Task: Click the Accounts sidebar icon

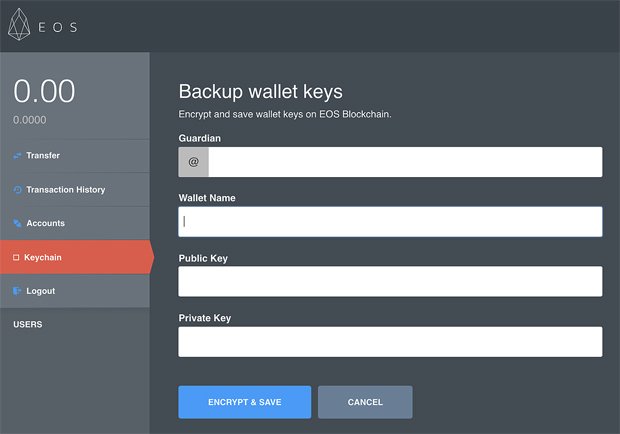Action: click(17, 223)
